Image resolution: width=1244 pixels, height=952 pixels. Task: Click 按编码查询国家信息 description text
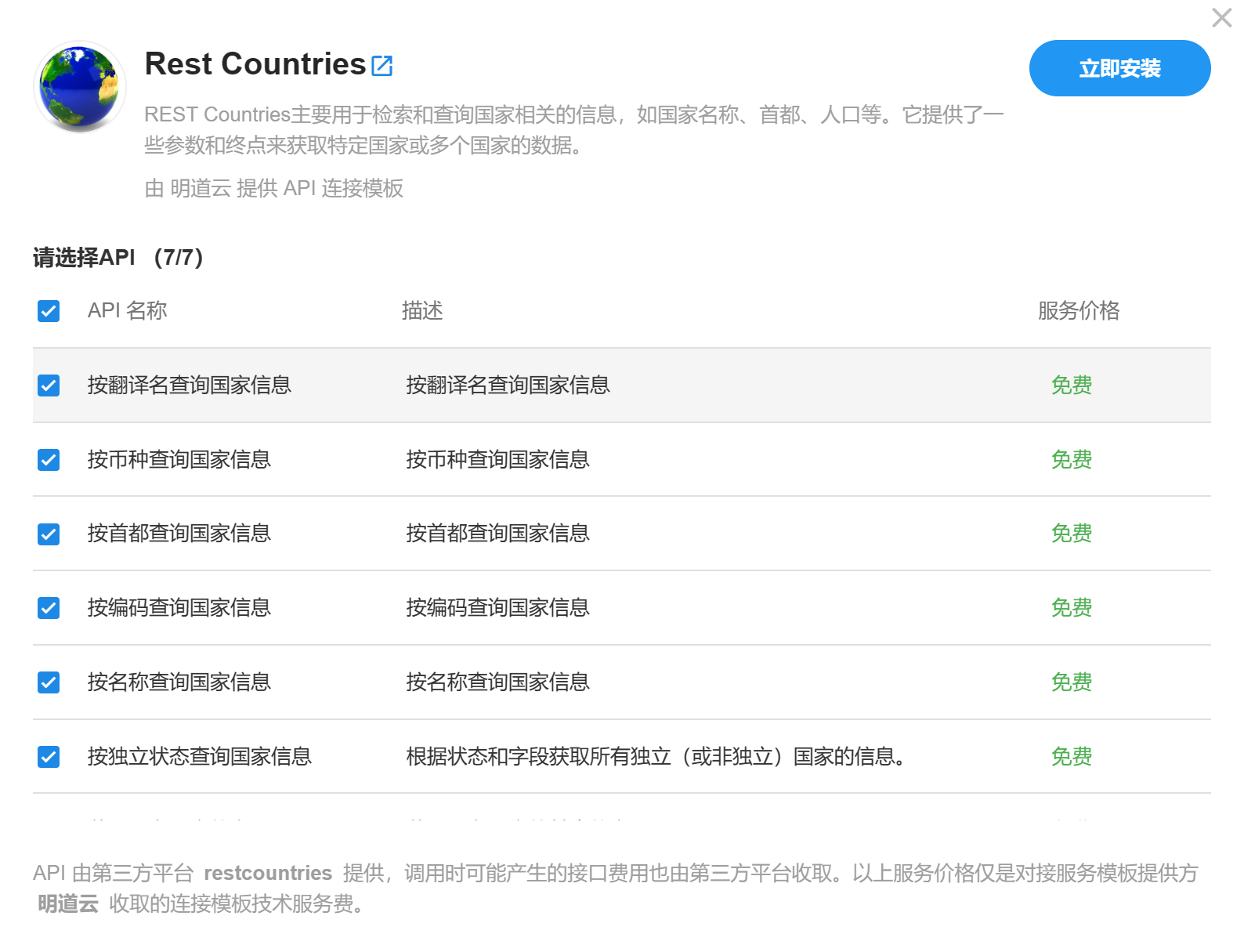[497, 608]
